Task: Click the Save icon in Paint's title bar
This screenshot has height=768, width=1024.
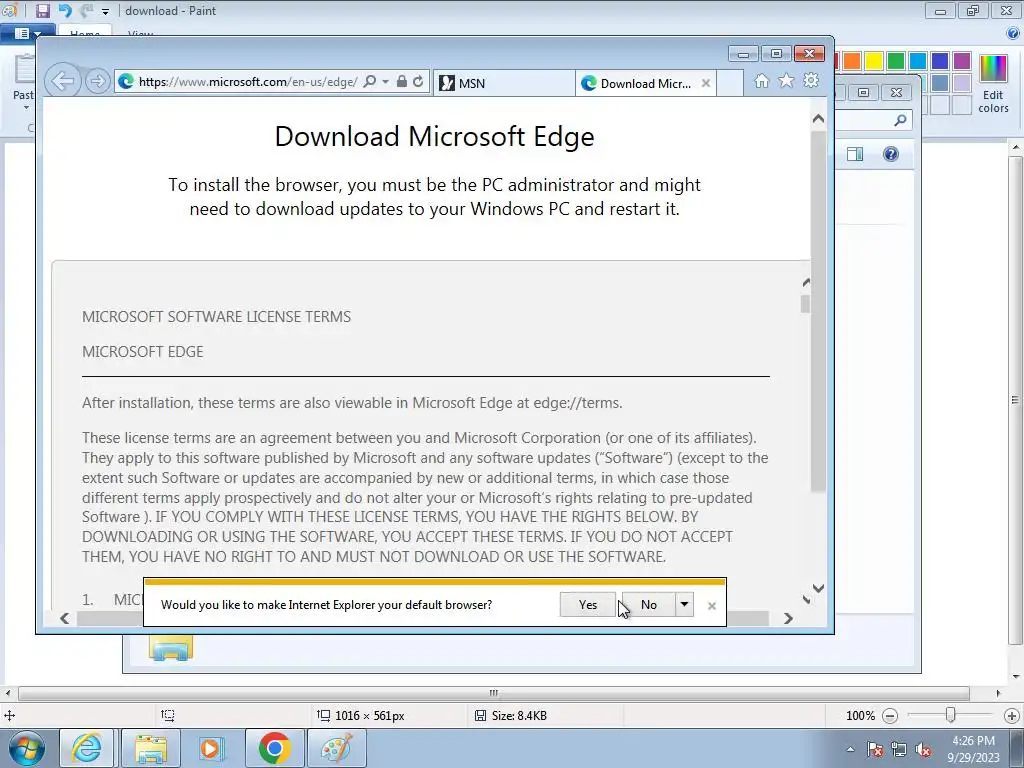Action: [42, 10]
